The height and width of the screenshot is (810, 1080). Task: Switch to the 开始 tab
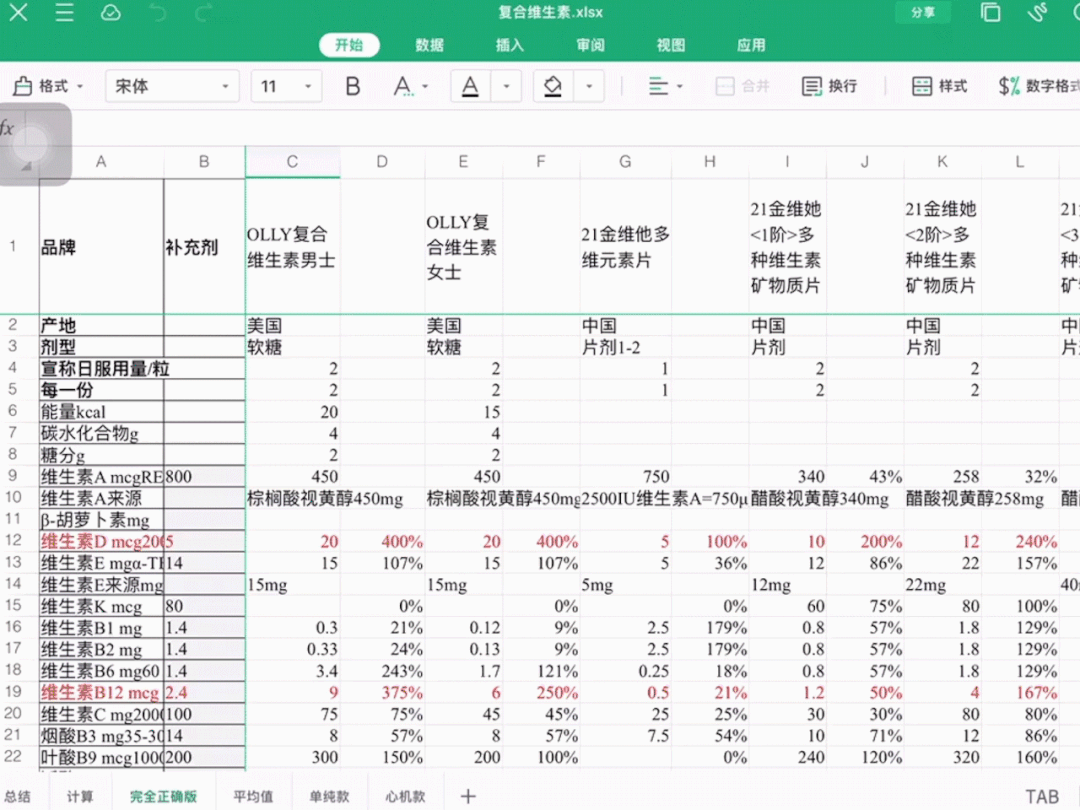(x=349, y=45)
